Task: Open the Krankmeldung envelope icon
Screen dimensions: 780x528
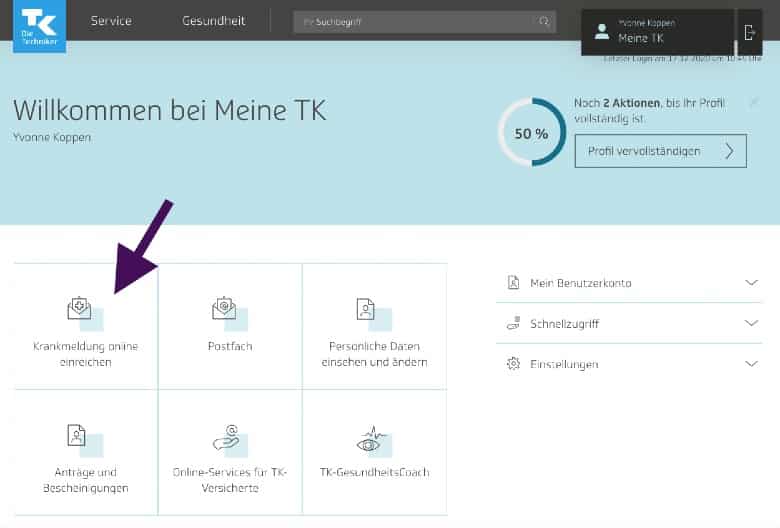Action: point(80,309)
